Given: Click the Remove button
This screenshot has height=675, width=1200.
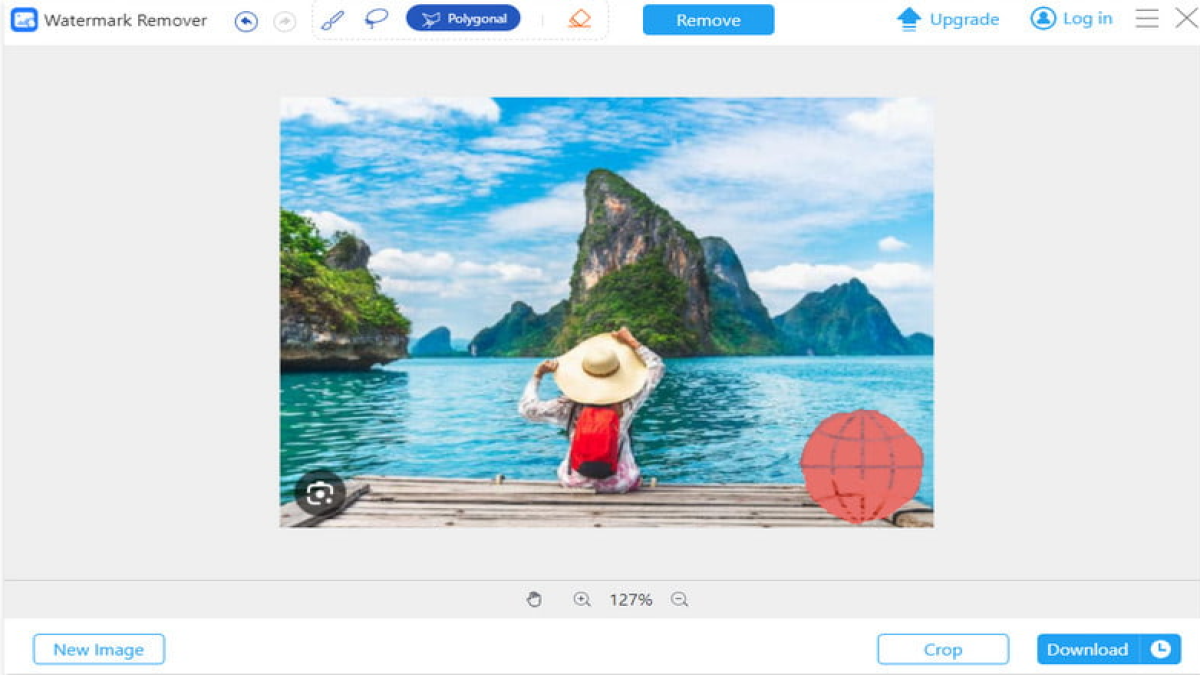Looking at the screenshot, I should [x=708, y=20].
